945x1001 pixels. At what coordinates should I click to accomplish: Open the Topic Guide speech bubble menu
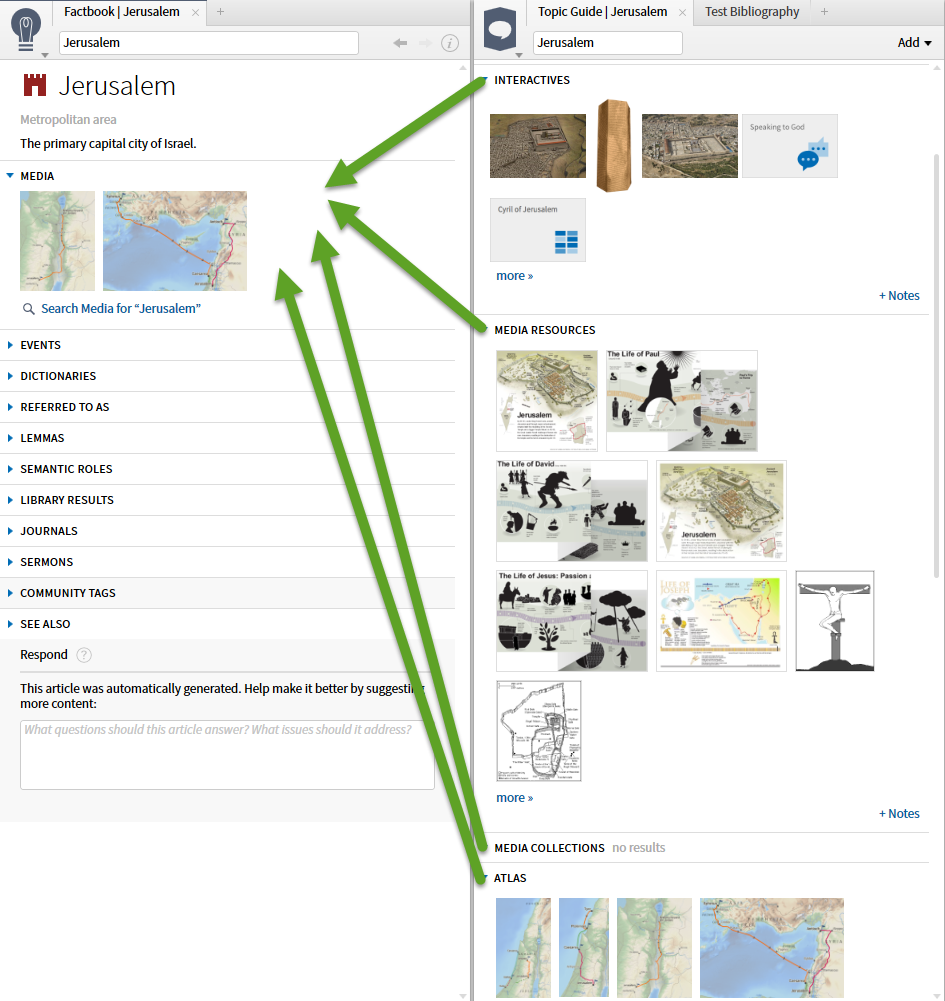coord(500,29)
